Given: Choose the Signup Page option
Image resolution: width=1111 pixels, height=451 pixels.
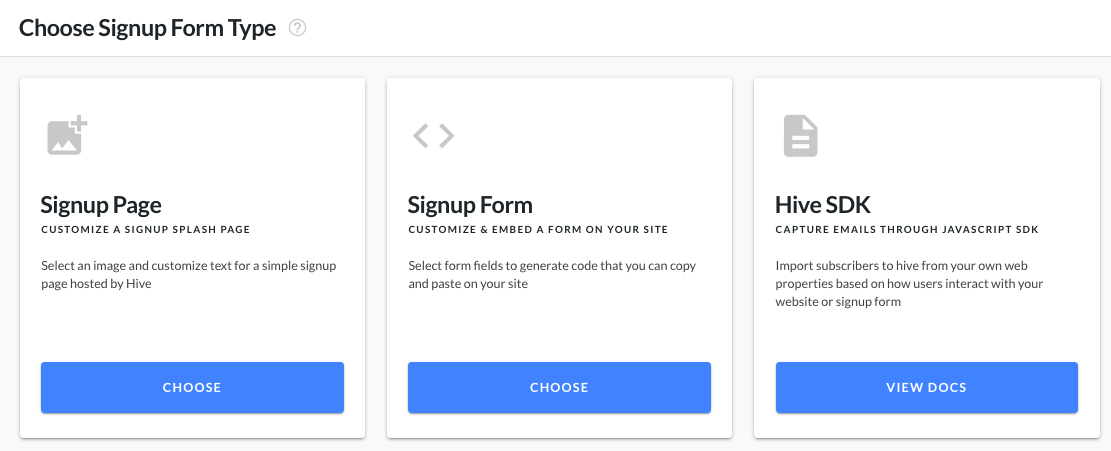Looking at the screenshot, I should pos(192,387).
